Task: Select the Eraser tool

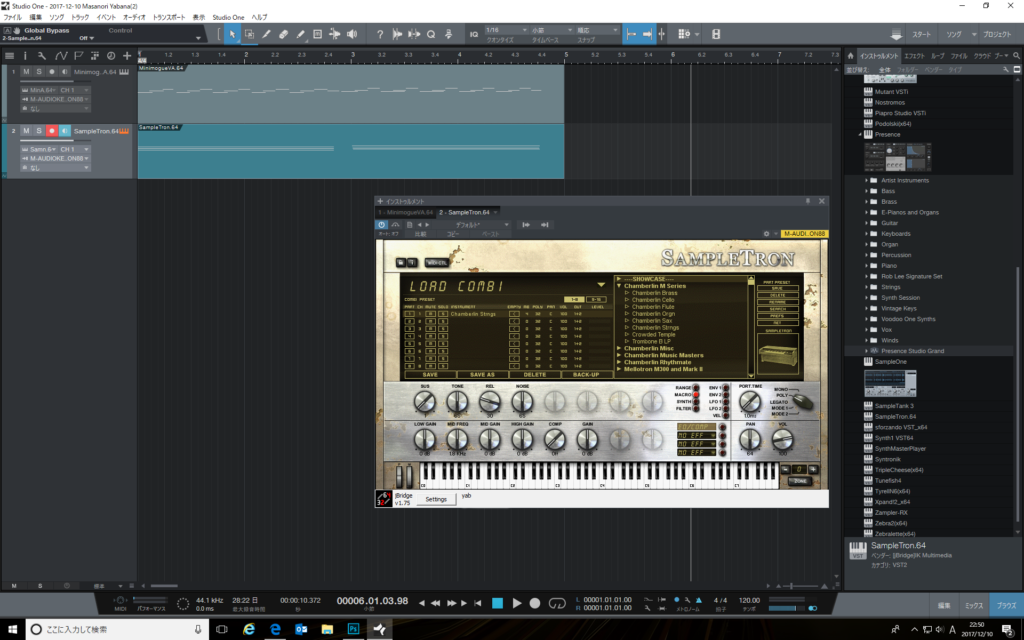Action: click(x=284, y=34)
